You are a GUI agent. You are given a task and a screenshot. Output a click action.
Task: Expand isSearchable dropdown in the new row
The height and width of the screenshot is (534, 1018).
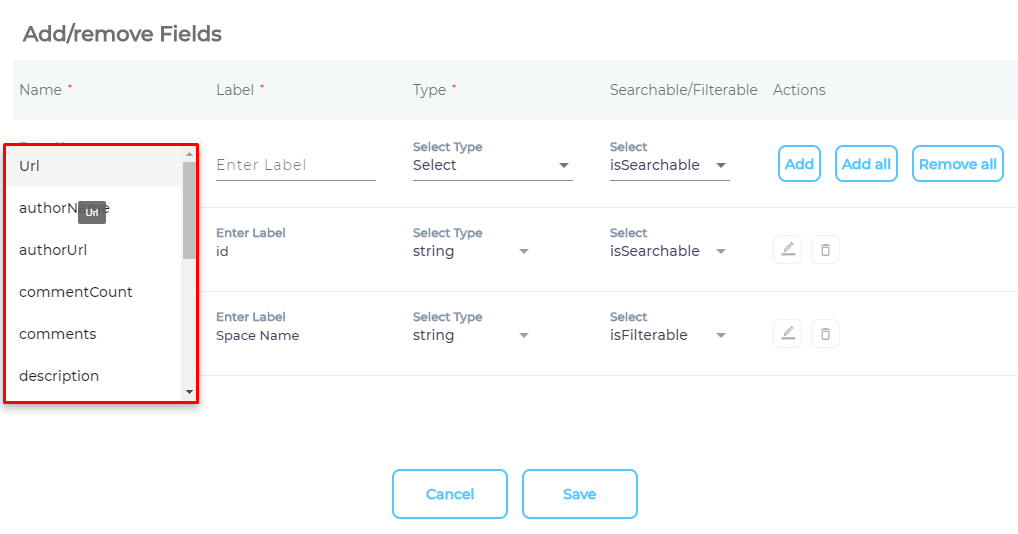[x=669, y=165]
